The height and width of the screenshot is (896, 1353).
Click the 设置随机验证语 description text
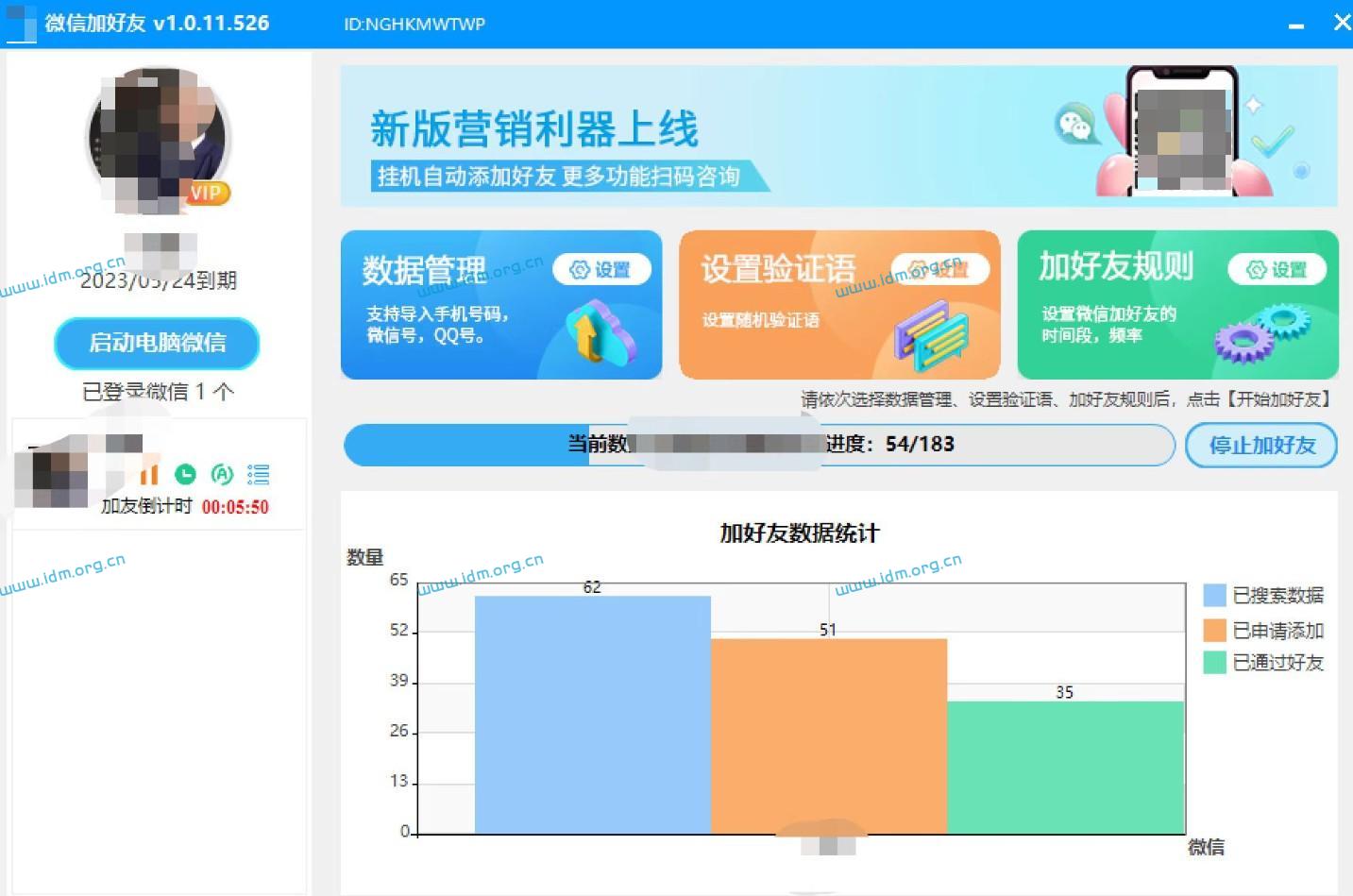click(760, 320)
